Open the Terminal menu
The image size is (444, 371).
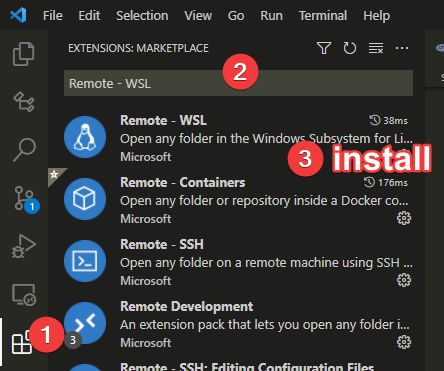pos(323,16)
